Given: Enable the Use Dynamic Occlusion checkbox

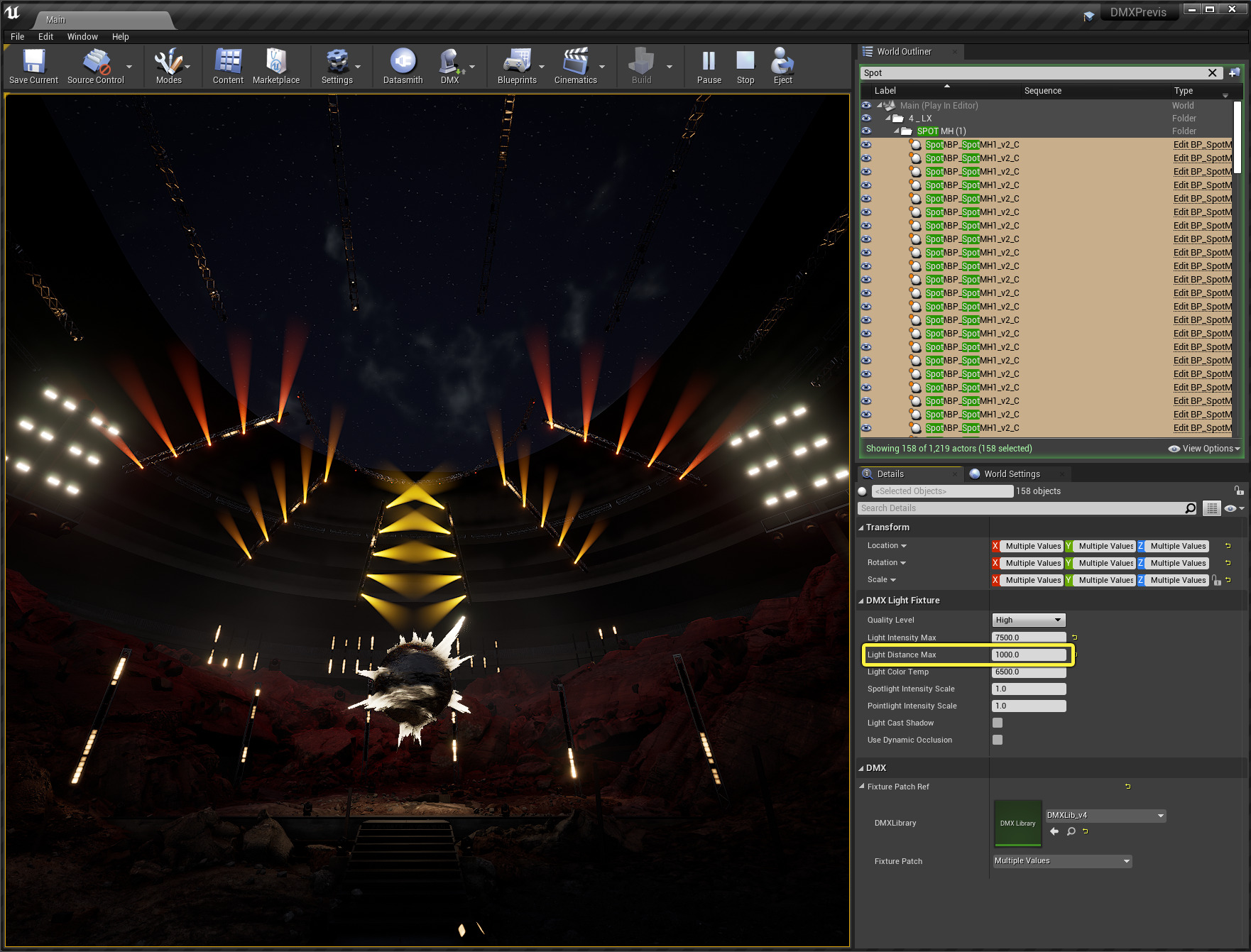Looking at the screenshot, I should coord(998,740).
